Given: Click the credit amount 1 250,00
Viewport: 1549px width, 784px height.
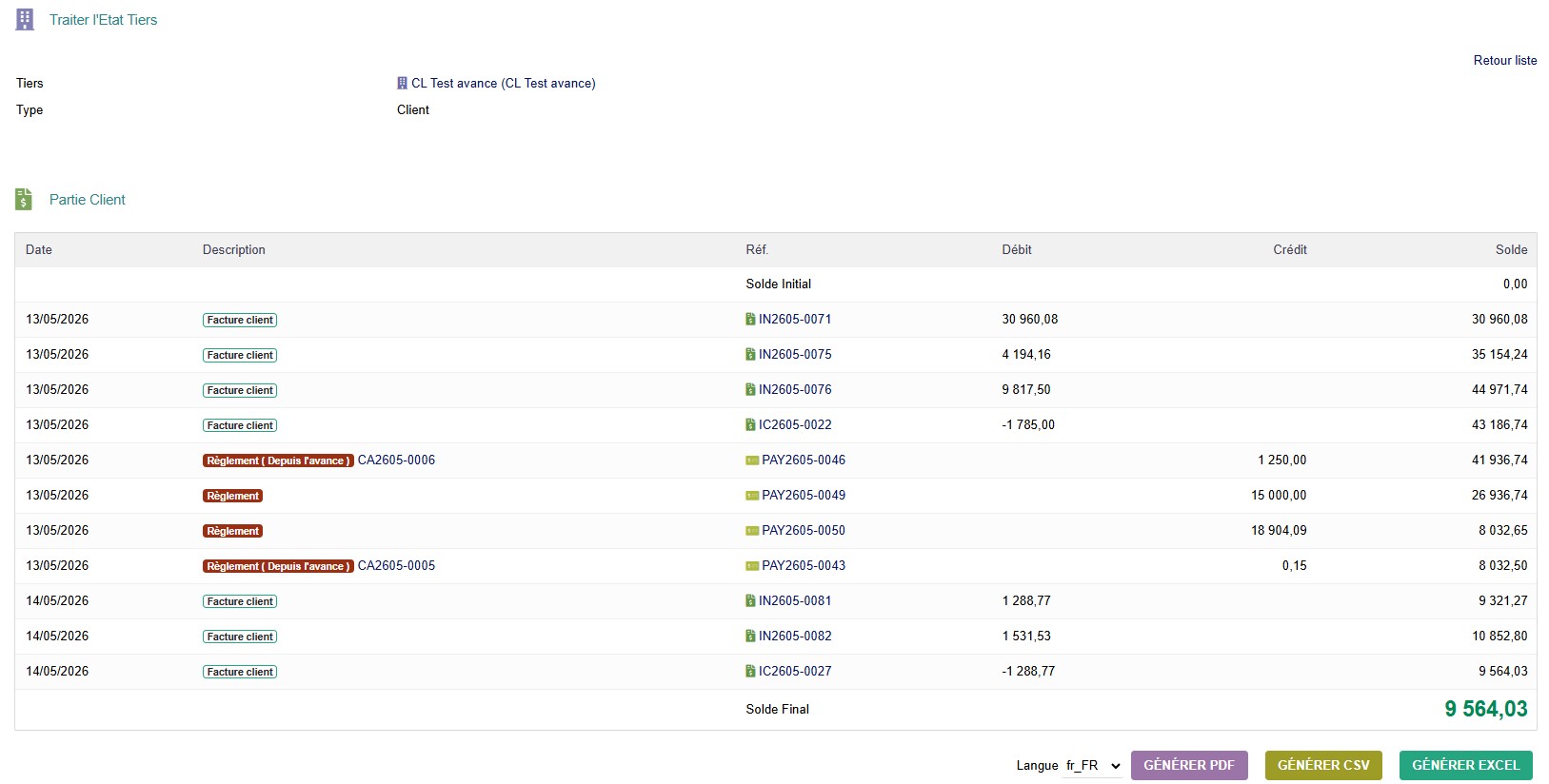Looking at the screenshot, I should click(x=1282, y=460).
